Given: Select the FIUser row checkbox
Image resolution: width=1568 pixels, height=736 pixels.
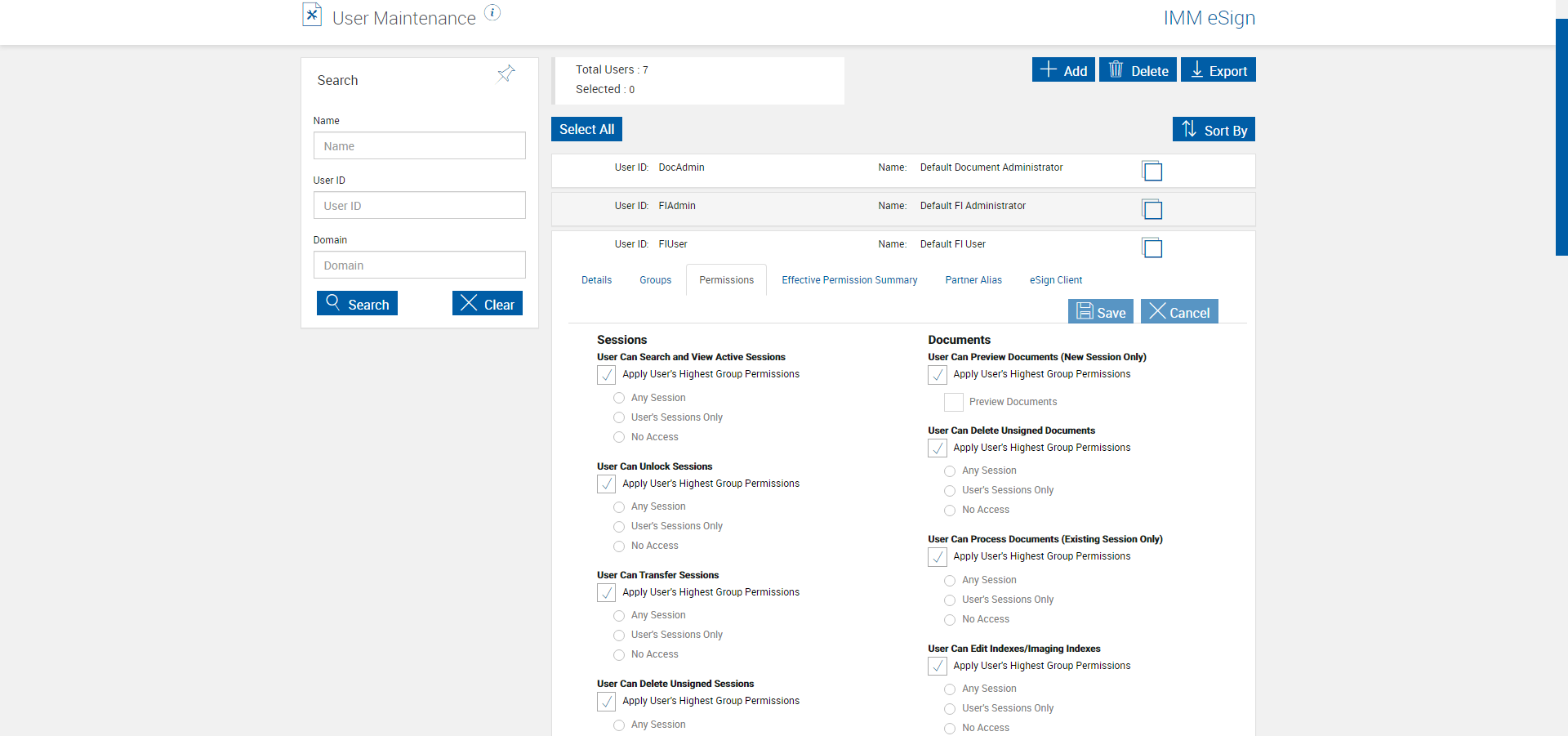Looking at the screenshot, I should click(1152, 248).
